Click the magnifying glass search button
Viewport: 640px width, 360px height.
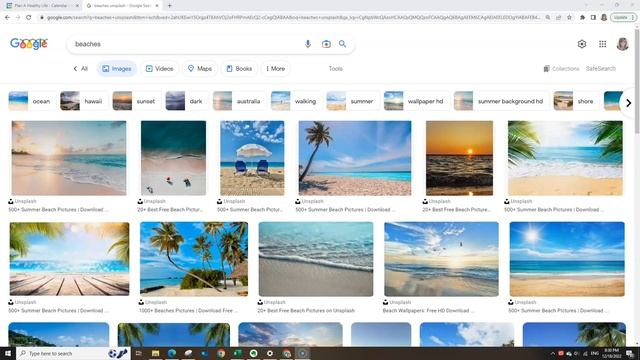click(342, 44)
